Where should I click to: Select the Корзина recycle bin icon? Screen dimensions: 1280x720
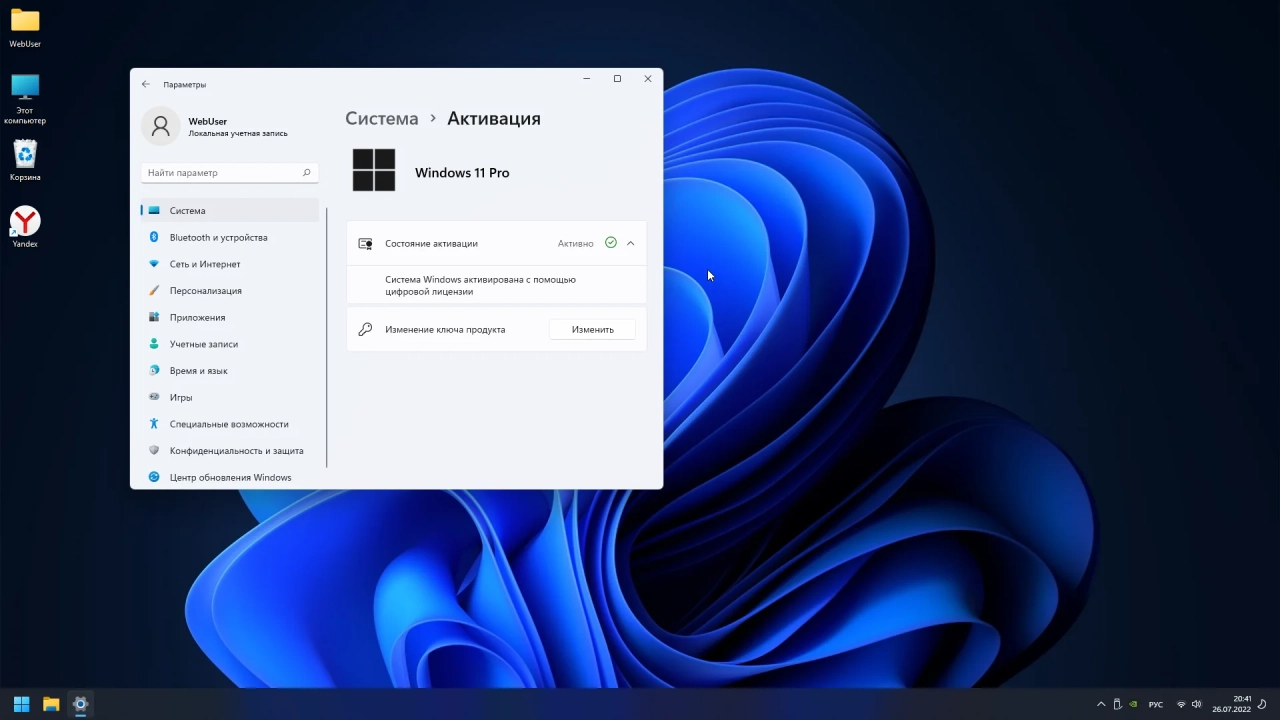25,160
